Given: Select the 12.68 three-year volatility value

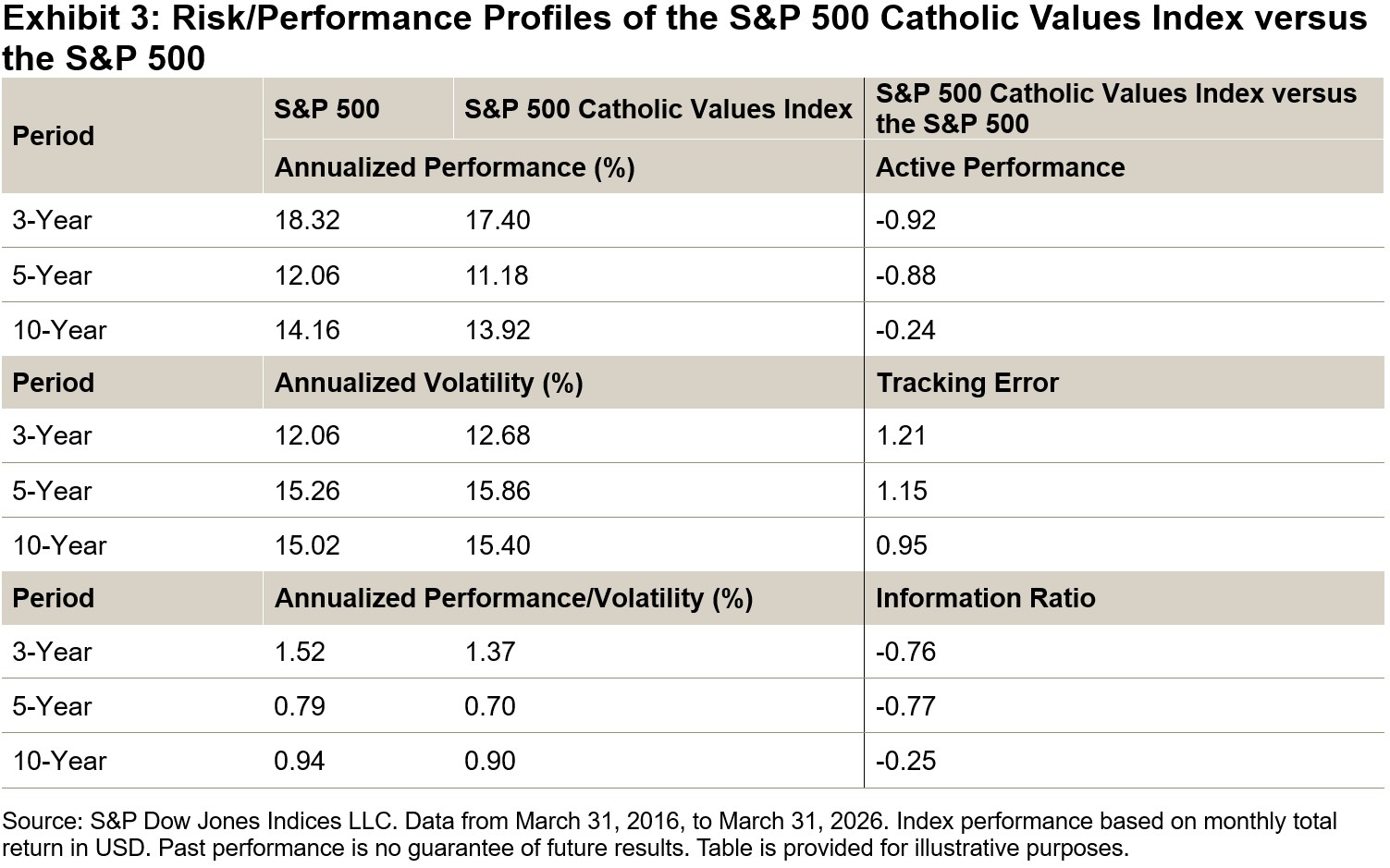Looking at the screenshot, I should 498,435.
